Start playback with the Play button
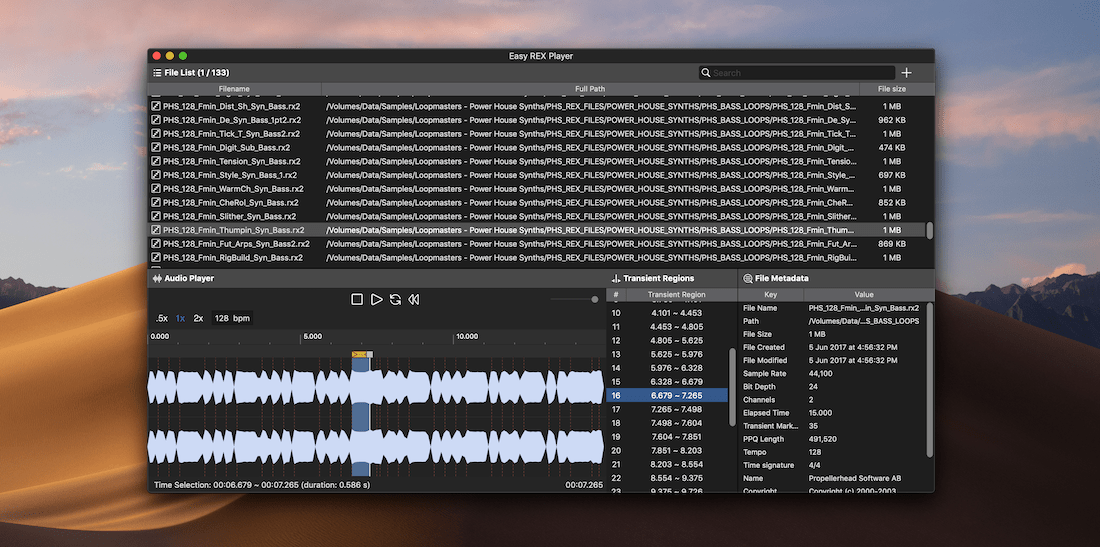 377,299
